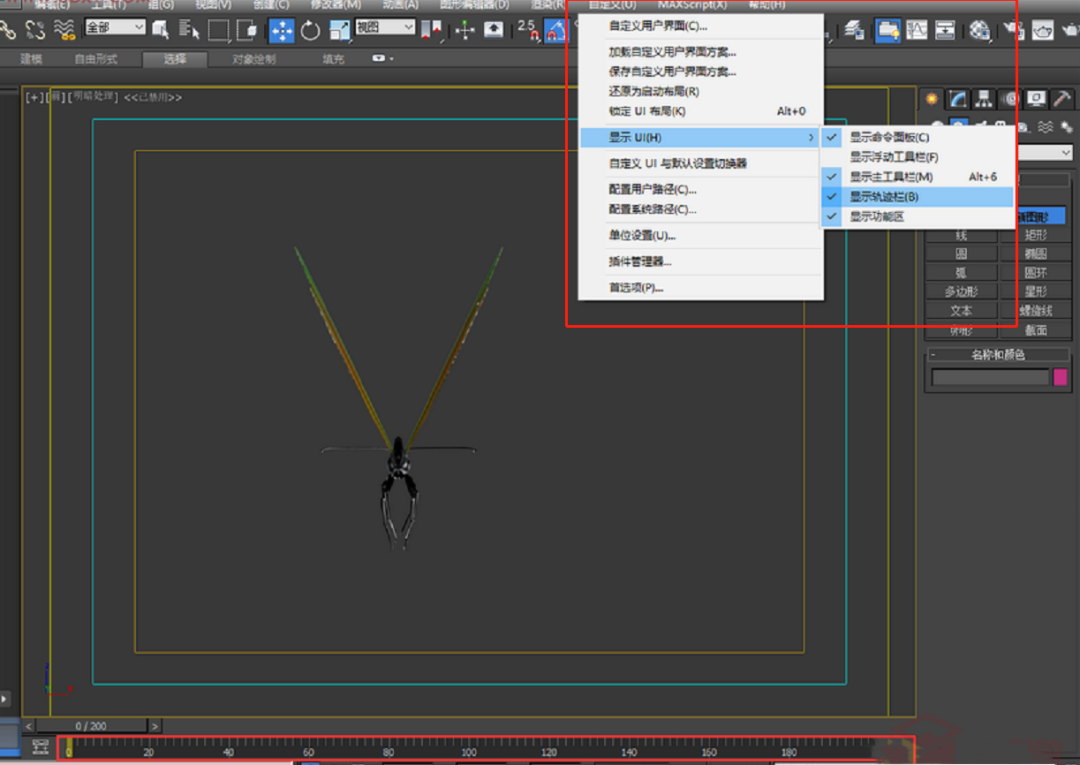Open the ribbon options dropdown after 填充

383,59
